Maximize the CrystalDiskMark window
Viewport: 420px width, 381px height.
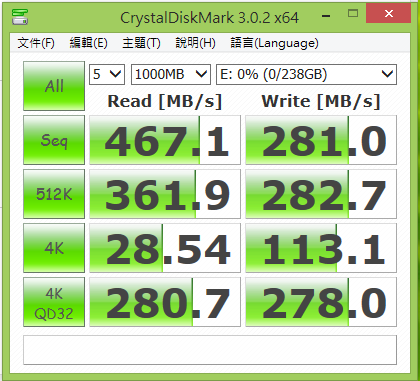(x=353, y=14)
